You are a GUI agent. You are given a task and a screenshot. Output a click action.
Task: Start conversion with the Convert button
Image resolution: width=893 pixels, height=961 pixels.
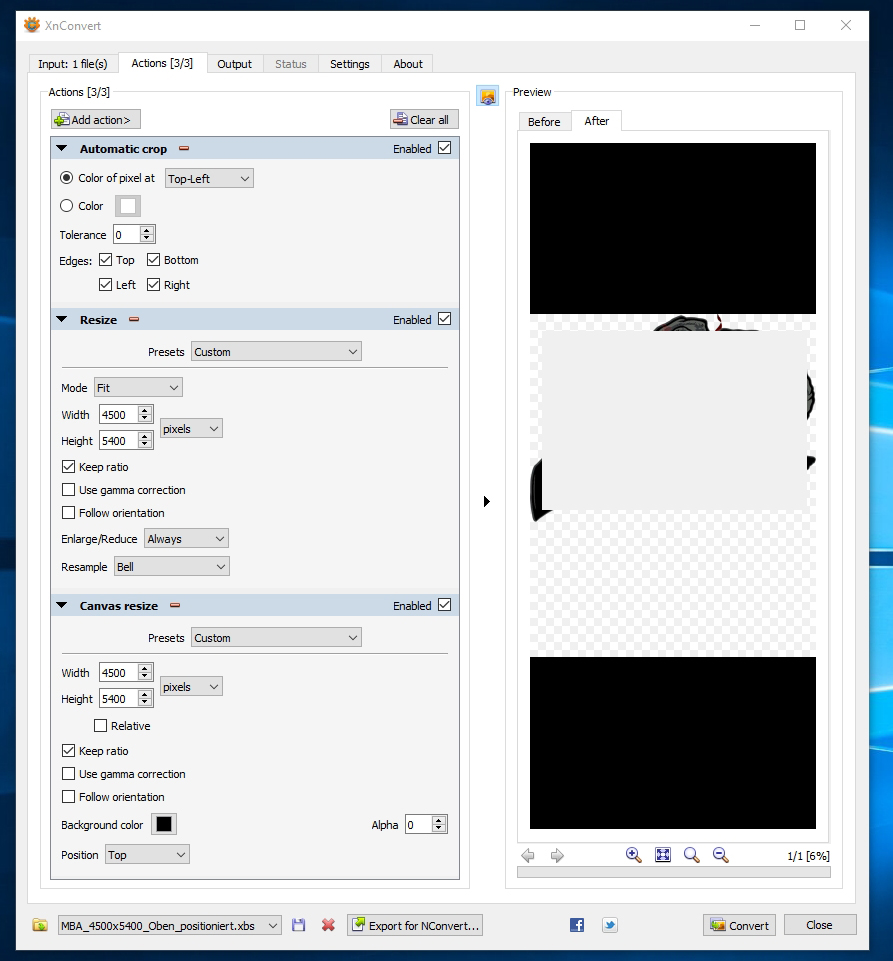[739, 925]
